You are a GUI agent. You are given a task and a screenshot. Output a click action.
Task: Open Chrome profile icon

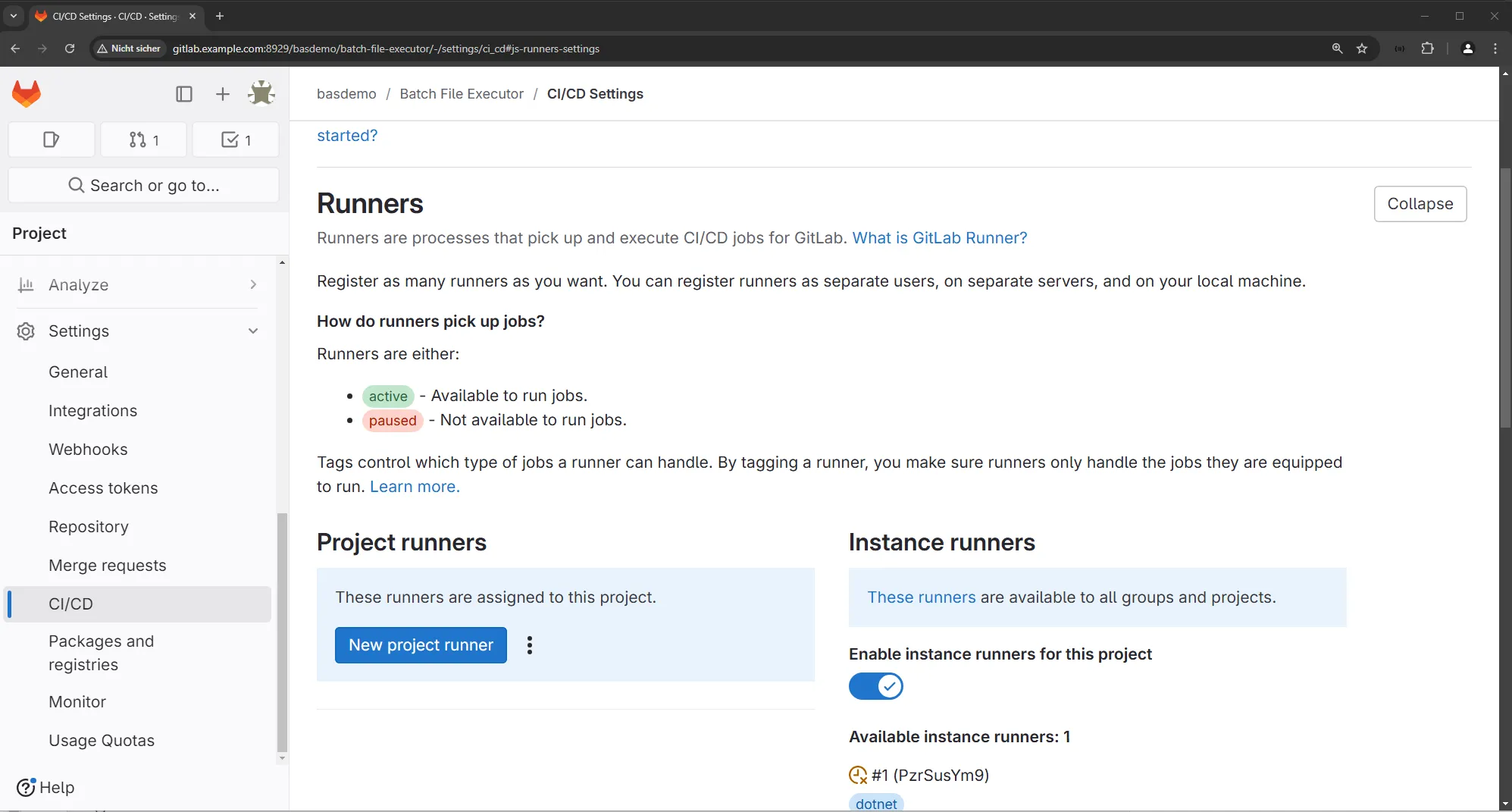(1468, 49)
